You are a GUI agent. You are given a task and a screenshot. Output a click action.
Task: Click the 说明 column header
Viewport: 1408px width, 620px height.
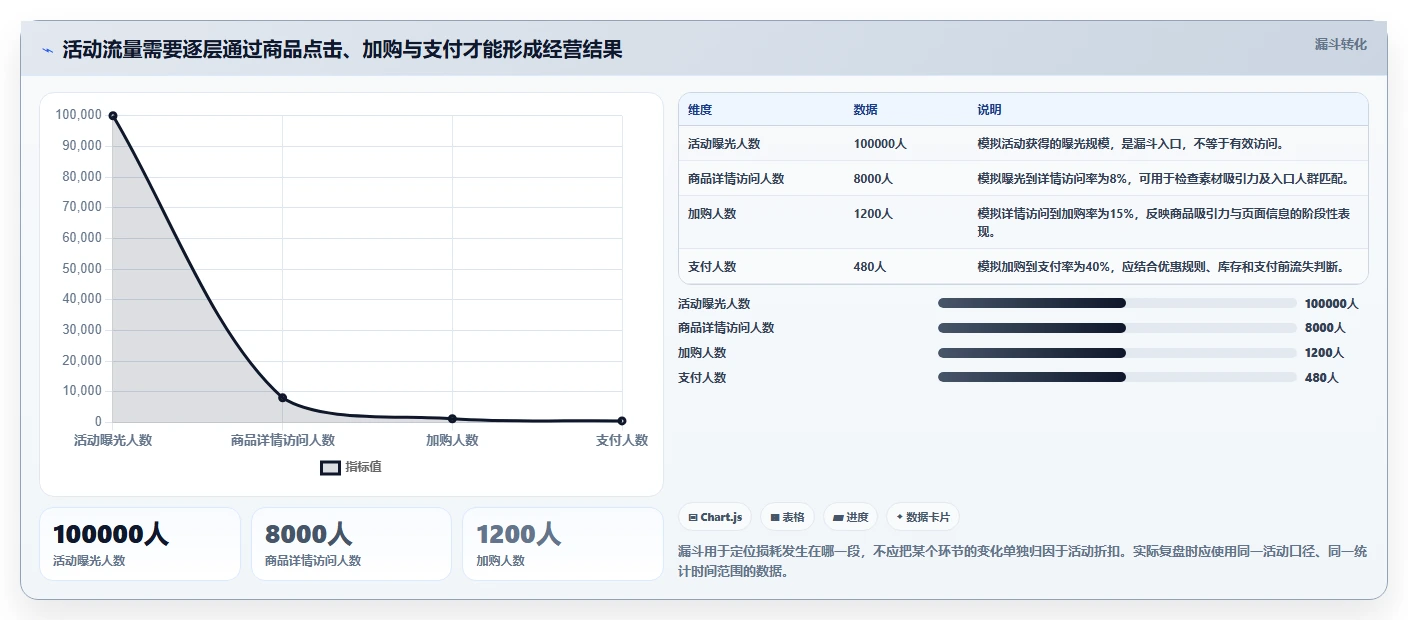point(989,110)
